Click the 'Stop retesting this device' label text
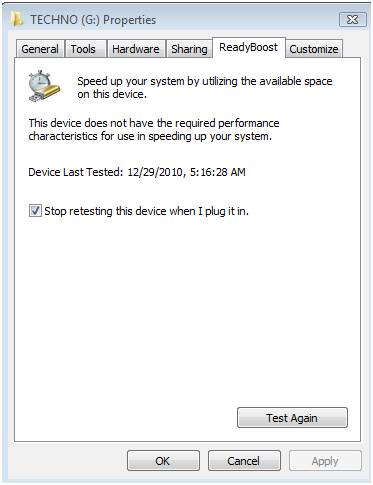373x485 pixels. 146,211
